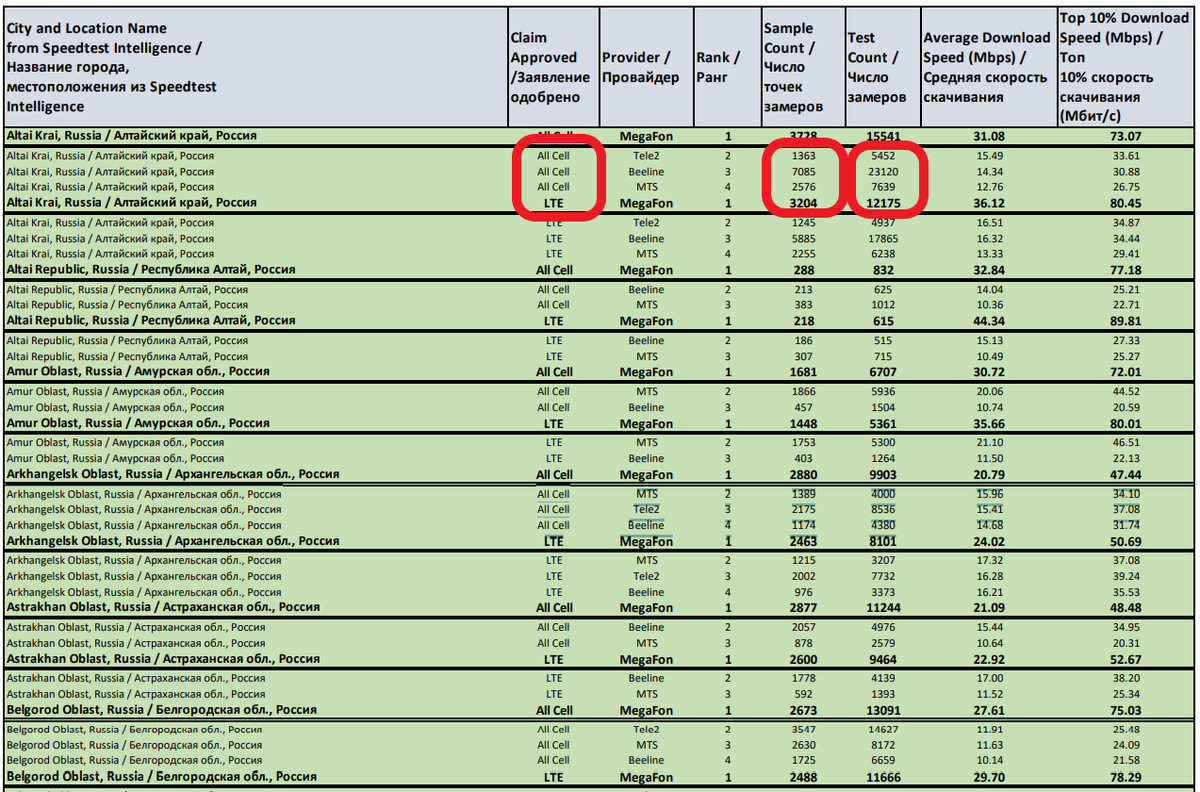Select the test count cell 7732
1200x792 pixels.
[882, 577]
